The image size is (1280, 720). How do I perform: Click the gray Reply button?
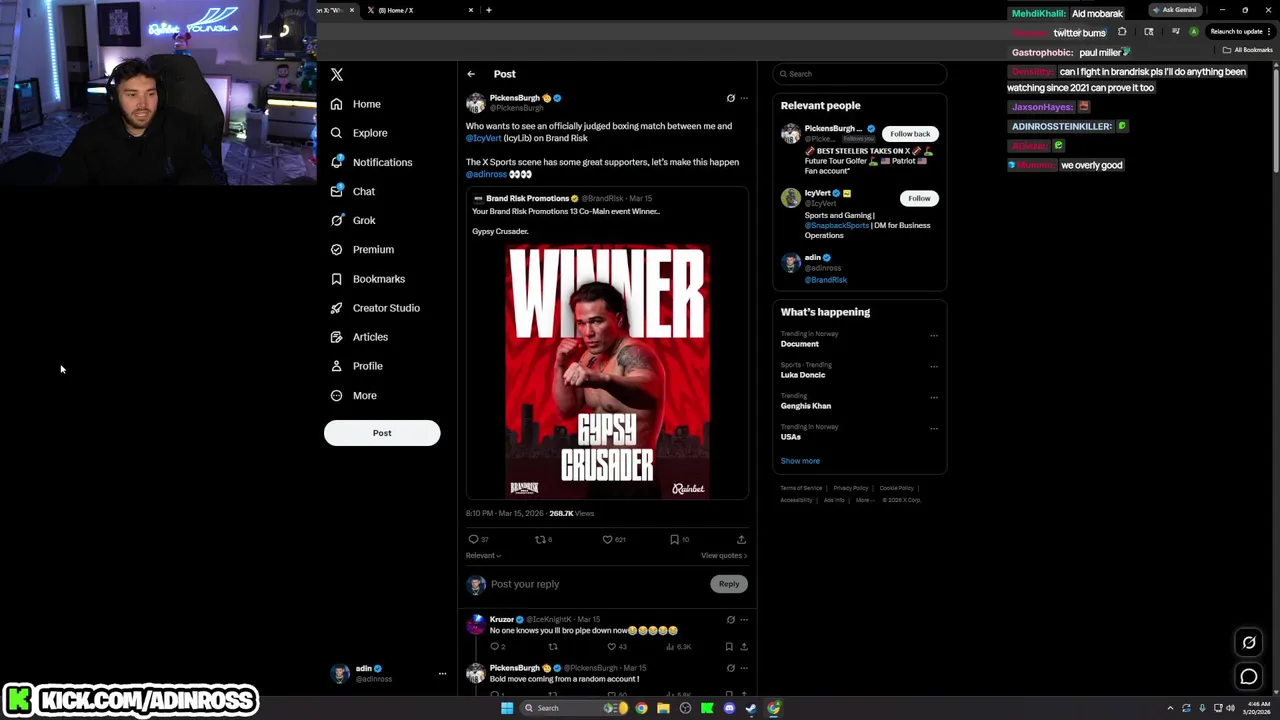729,584
